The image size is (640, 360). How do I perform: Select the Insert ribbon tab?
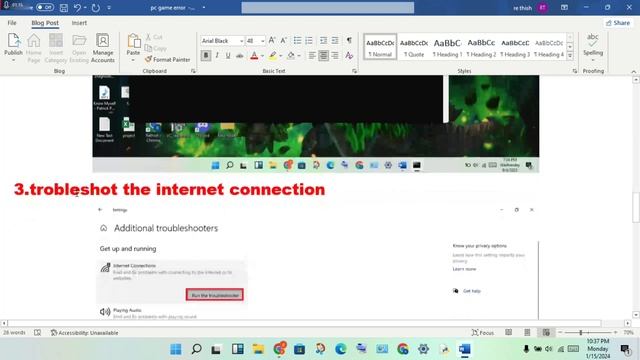pos(79,23)
